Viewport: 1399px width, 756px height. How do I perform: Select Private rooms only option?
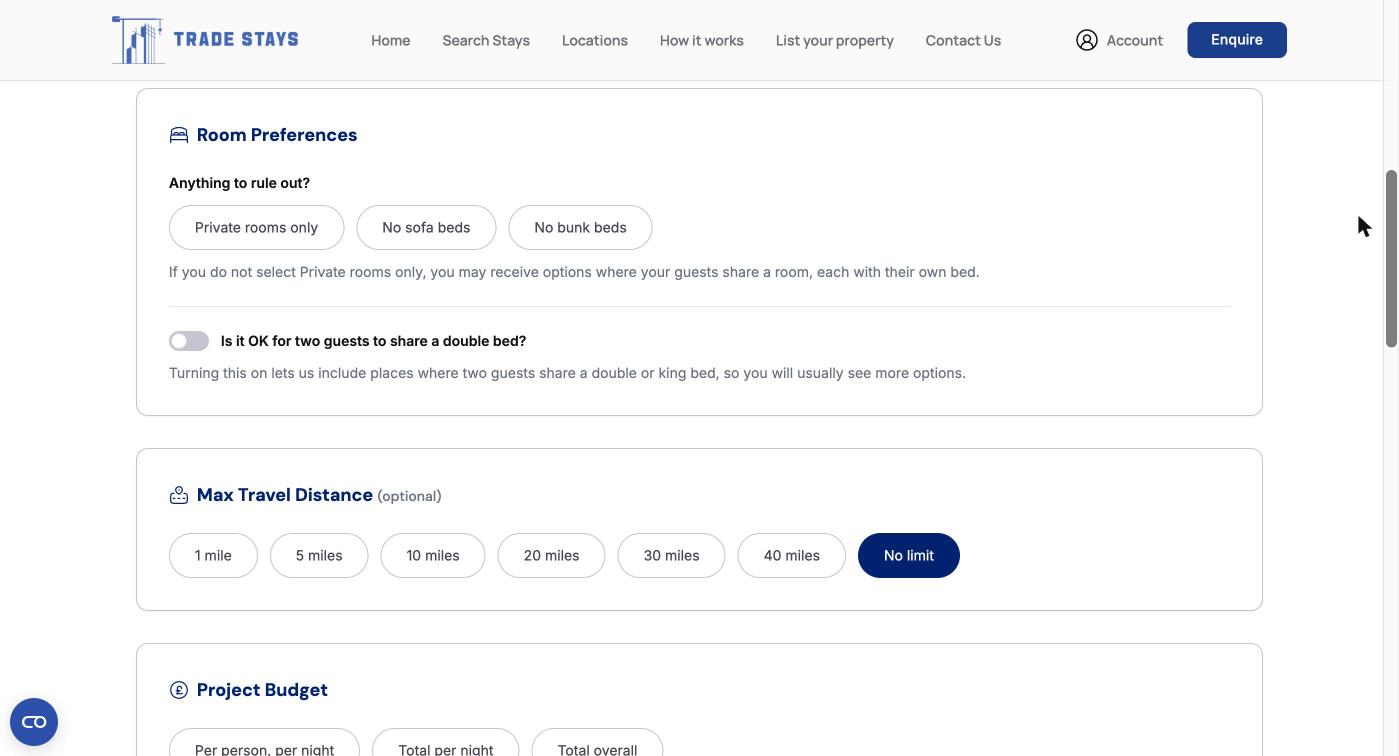[256, 228]
